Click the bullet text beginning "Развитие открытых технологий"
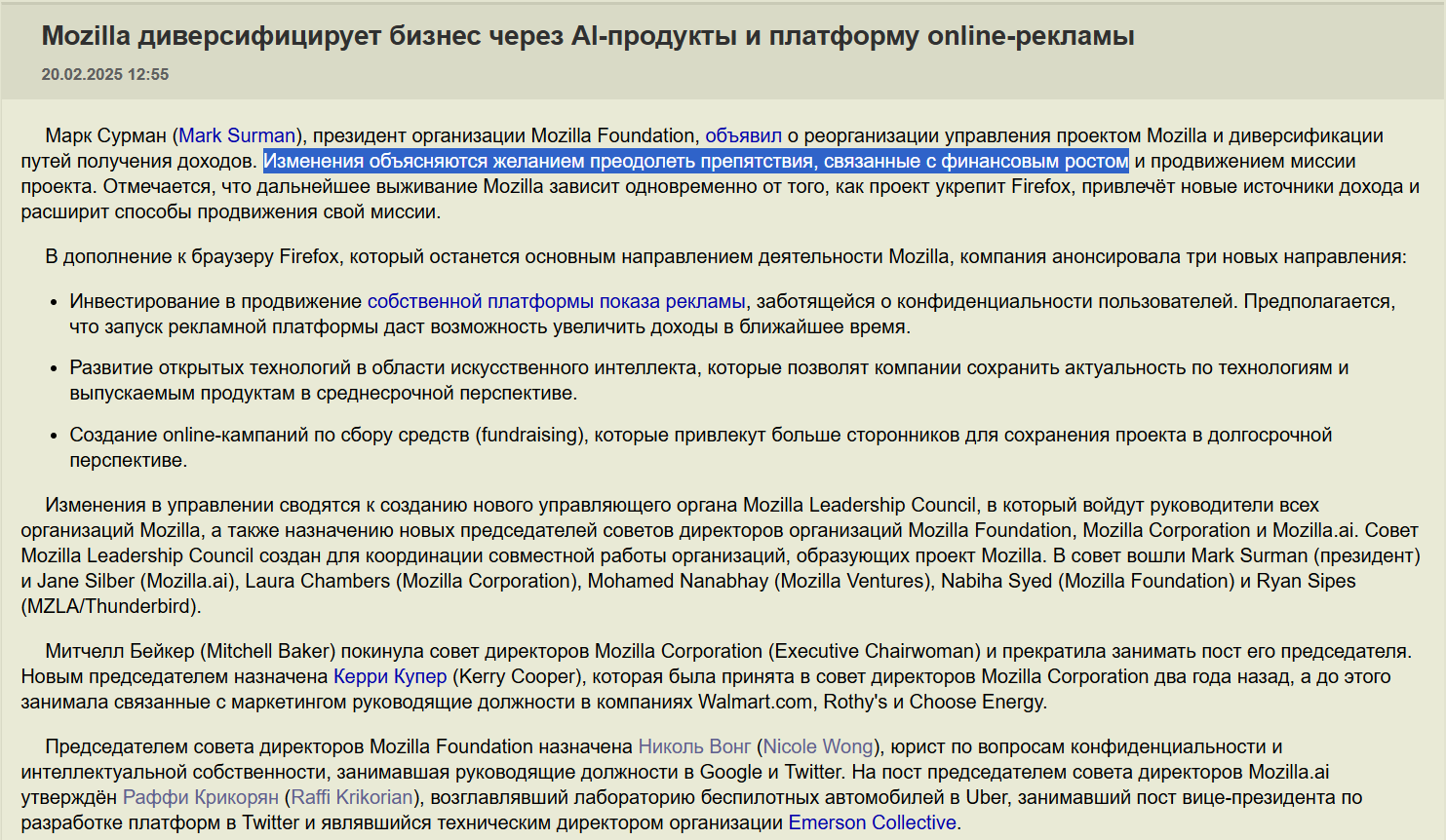The width and height of the screenshot is (1446, 840). (709, 380)
